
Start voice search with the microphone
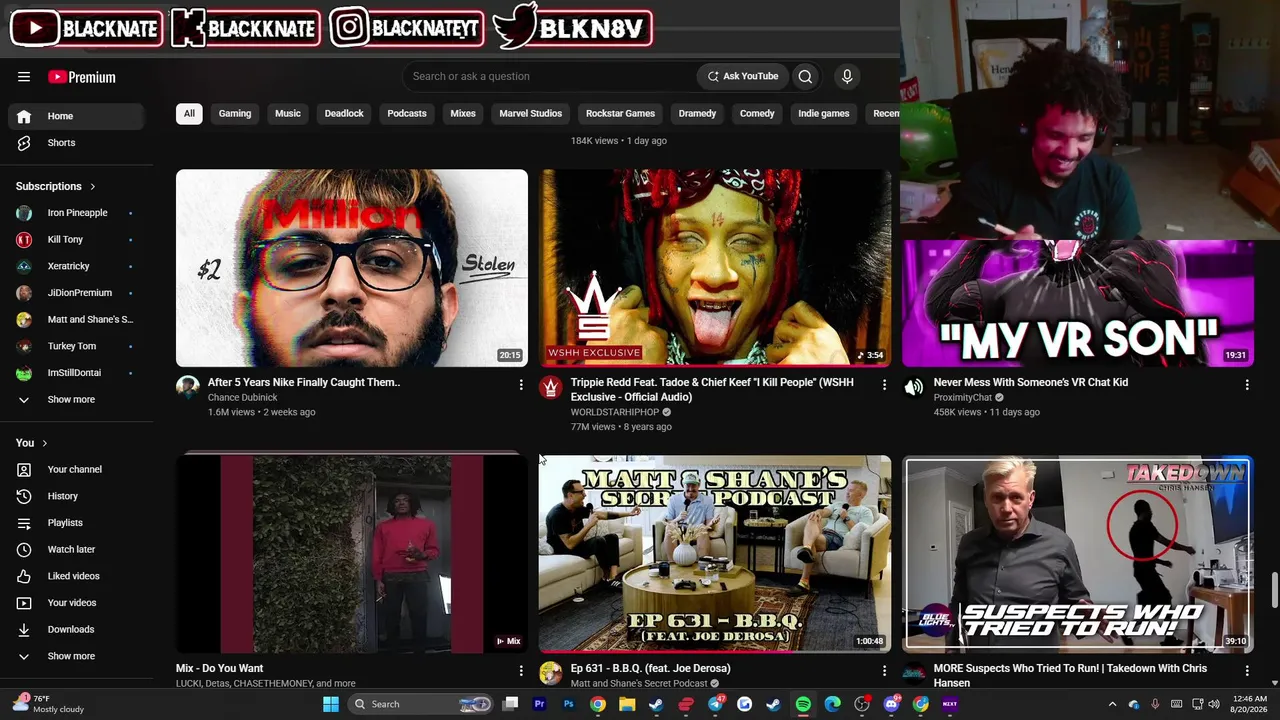coord(847,76)
